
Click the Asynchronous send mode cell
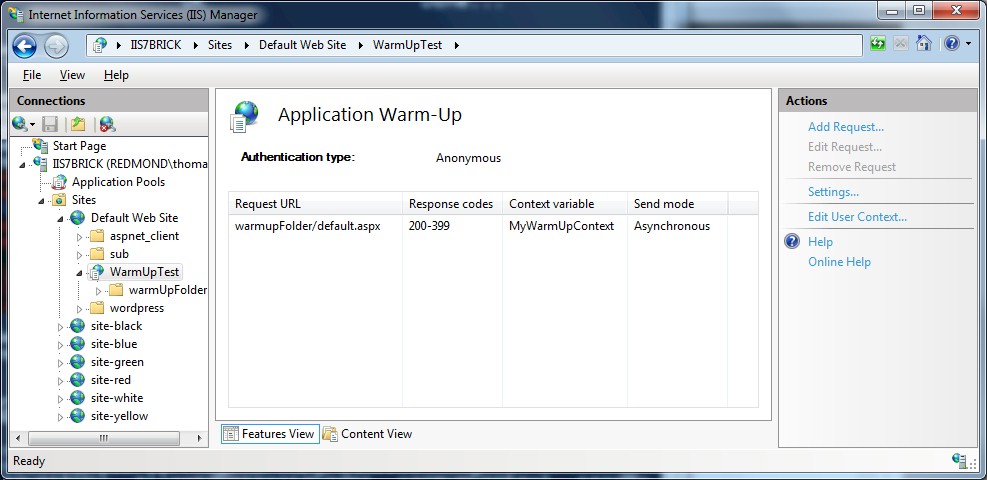click(672, 226)
